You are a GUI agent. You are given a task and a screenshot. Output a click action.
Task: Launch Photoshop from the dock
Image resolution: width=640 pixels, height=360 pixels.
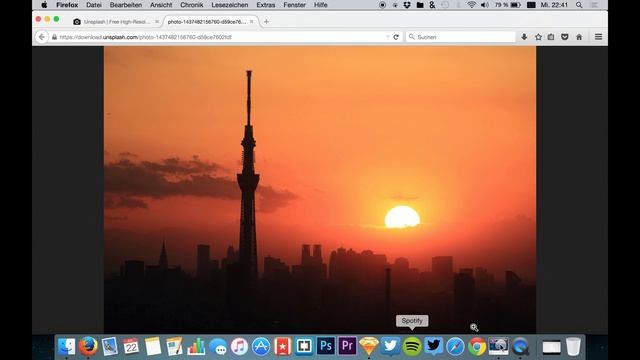click(x=326, y=346)
